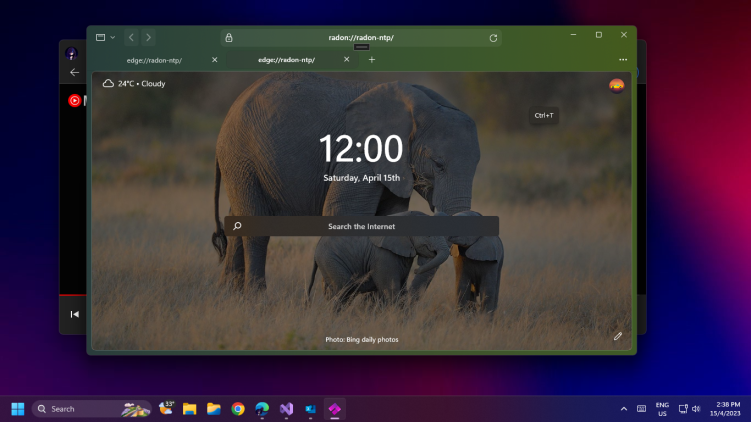Open File Explorer from the taskbar

[x=190, y=409]
